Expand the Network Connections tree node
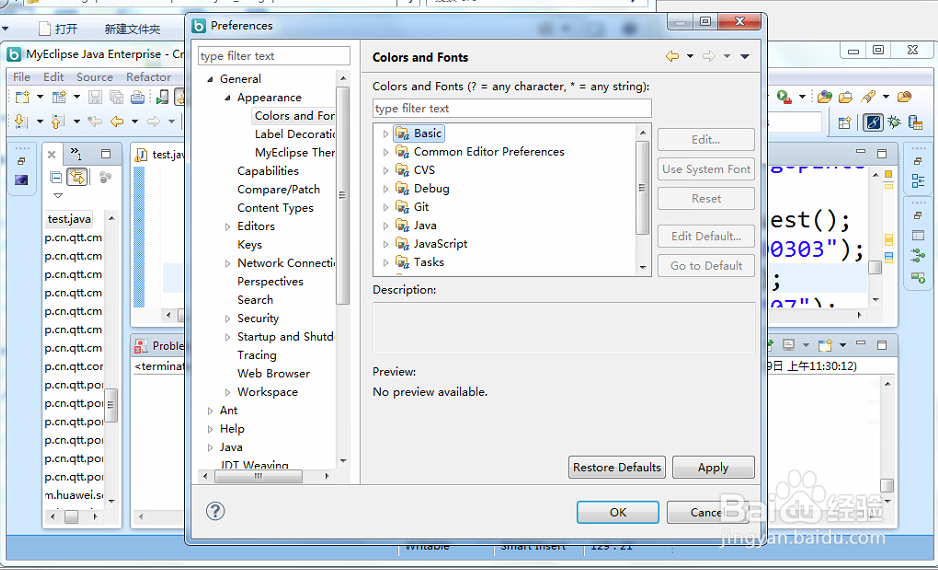This screenshot has width=938, height=570. click(x=227, y=264)
